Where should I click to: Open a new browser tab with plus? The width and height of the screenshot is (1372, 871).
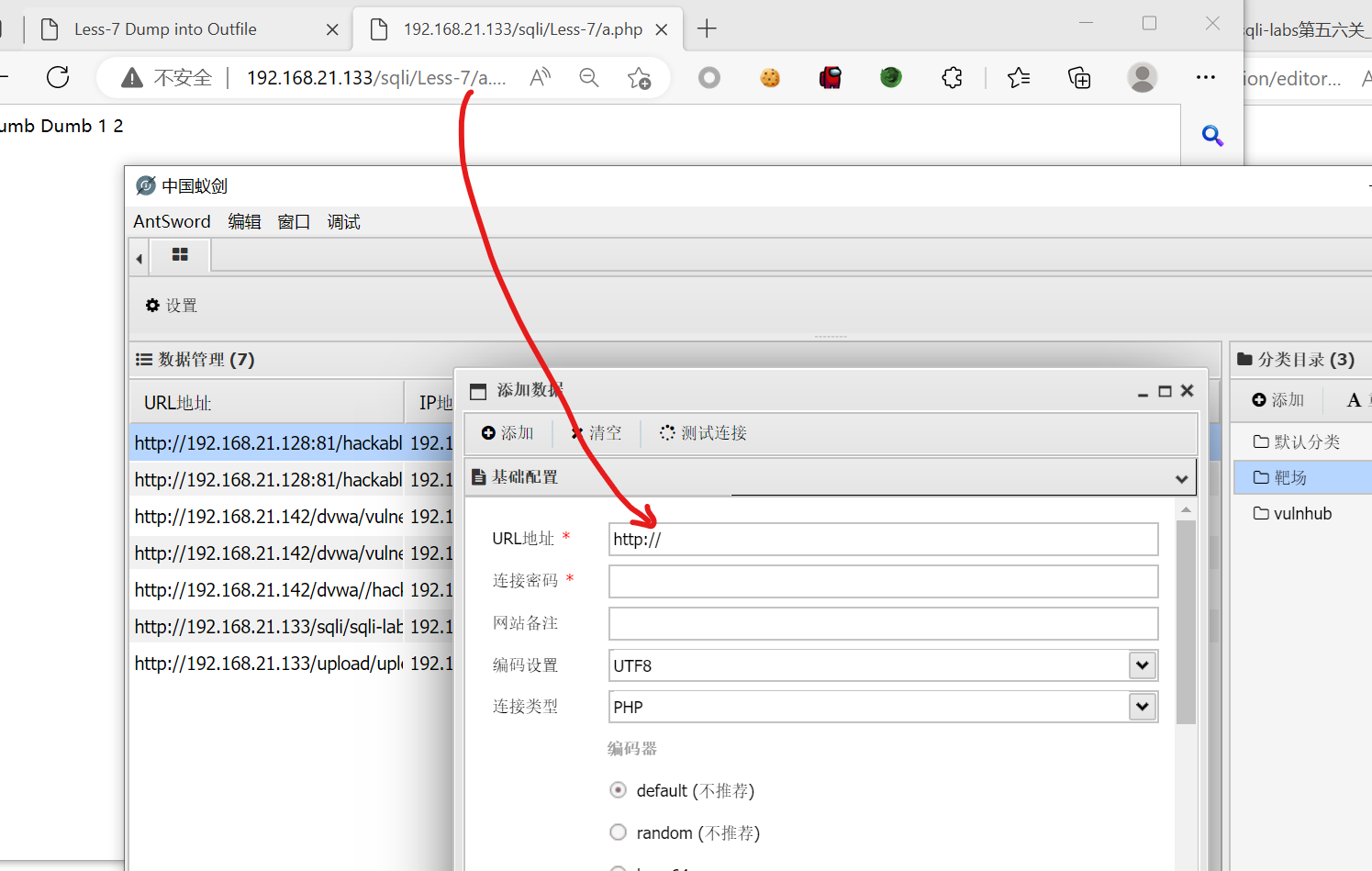click(x=707, y=29)
